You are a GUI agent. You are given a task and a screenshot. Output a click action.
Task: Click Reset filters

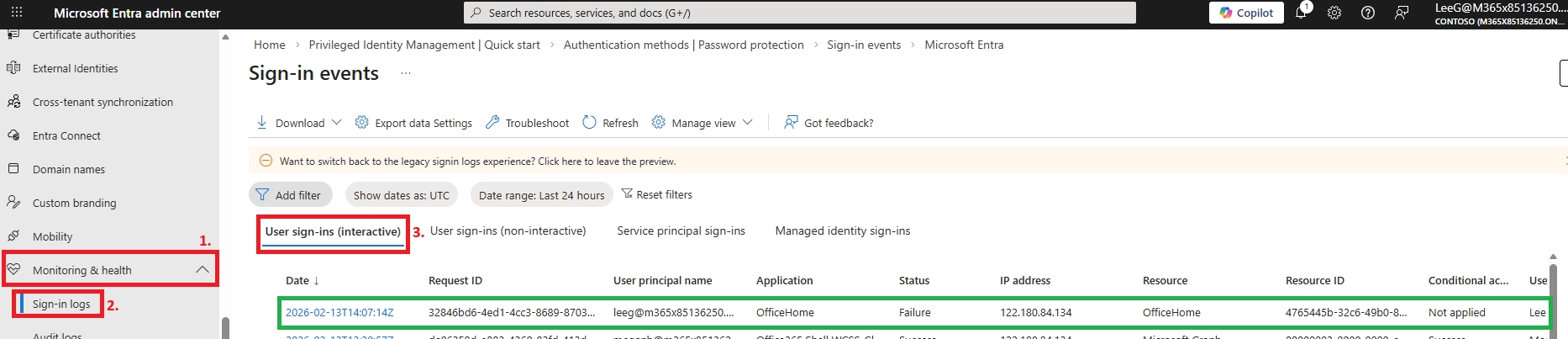pyautogui.click(x=657, y=194)
